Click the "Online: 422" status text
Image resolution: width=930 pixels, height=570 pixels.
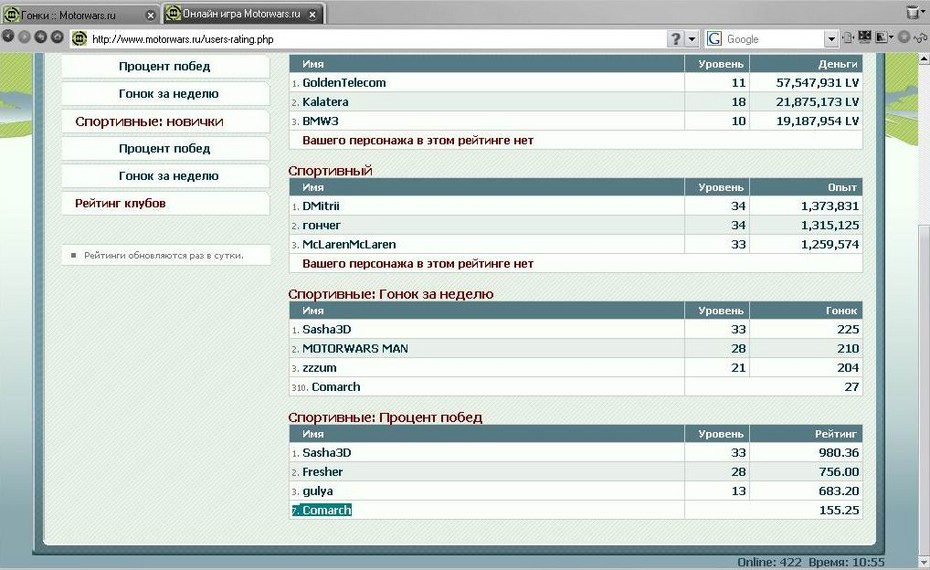(769, 562)
